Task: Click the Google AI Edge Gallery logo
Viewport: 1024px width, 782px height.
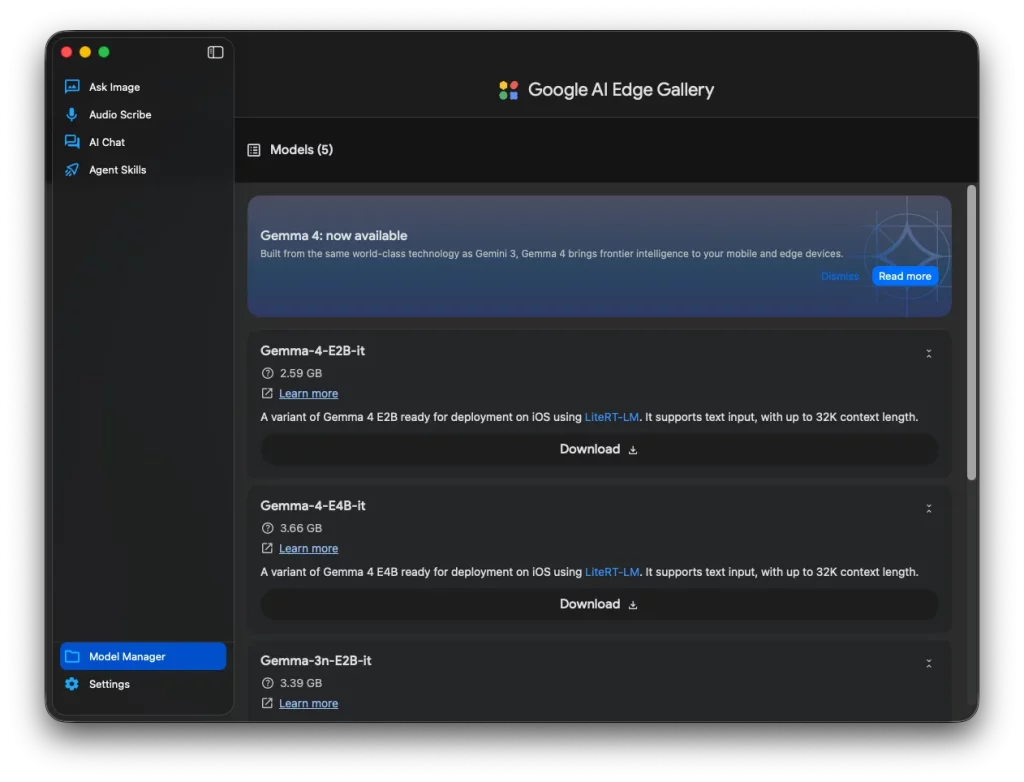Action: point(509,90)
